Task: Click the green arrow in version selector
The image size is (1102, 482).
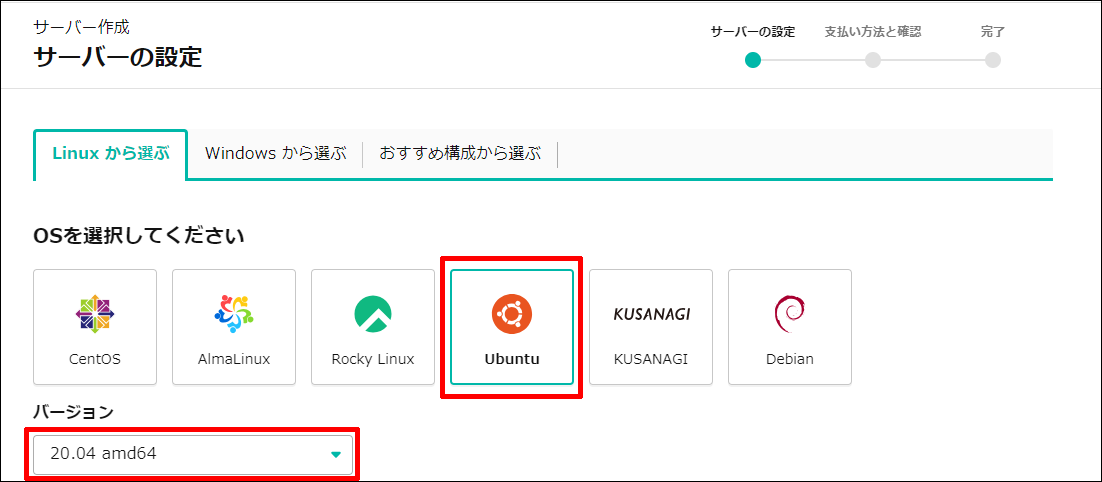Action: pyautogui.click(x=336, y=455)
